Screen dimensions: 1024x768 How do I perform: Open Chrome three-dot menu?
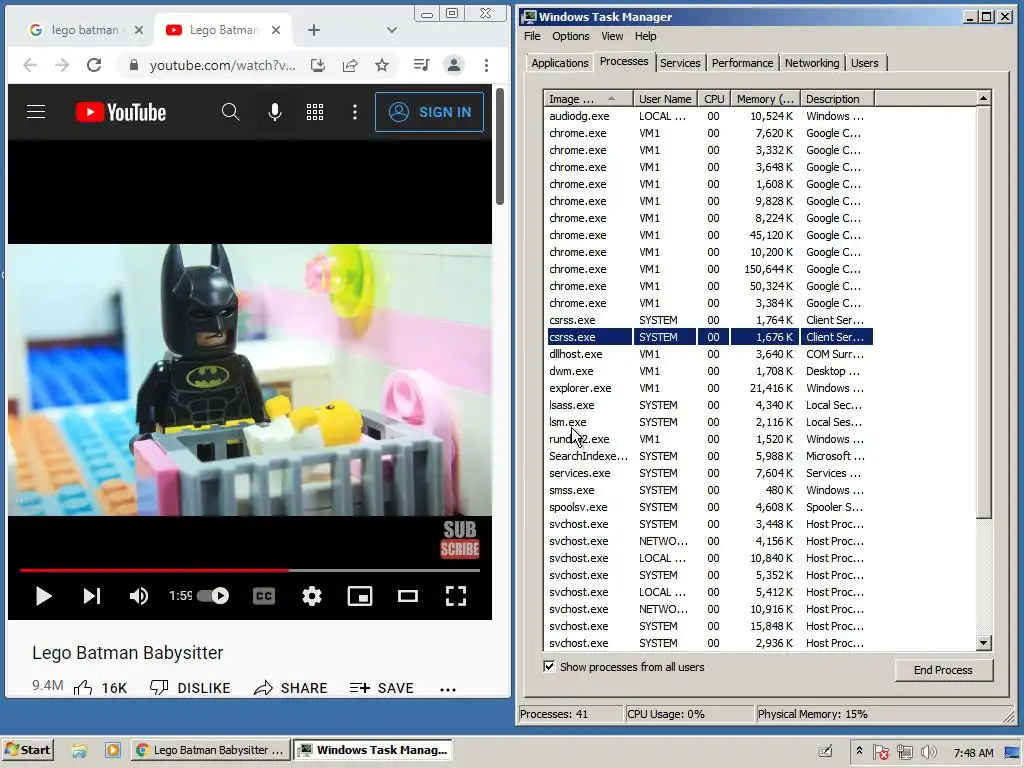click(x=486, y=65)
